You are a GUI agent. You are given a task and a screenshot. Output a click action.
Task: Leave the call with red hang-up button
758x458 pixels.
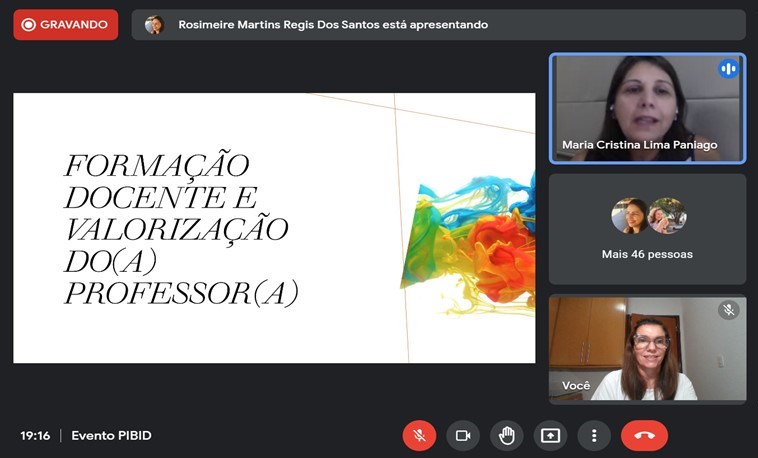[644, 436]
